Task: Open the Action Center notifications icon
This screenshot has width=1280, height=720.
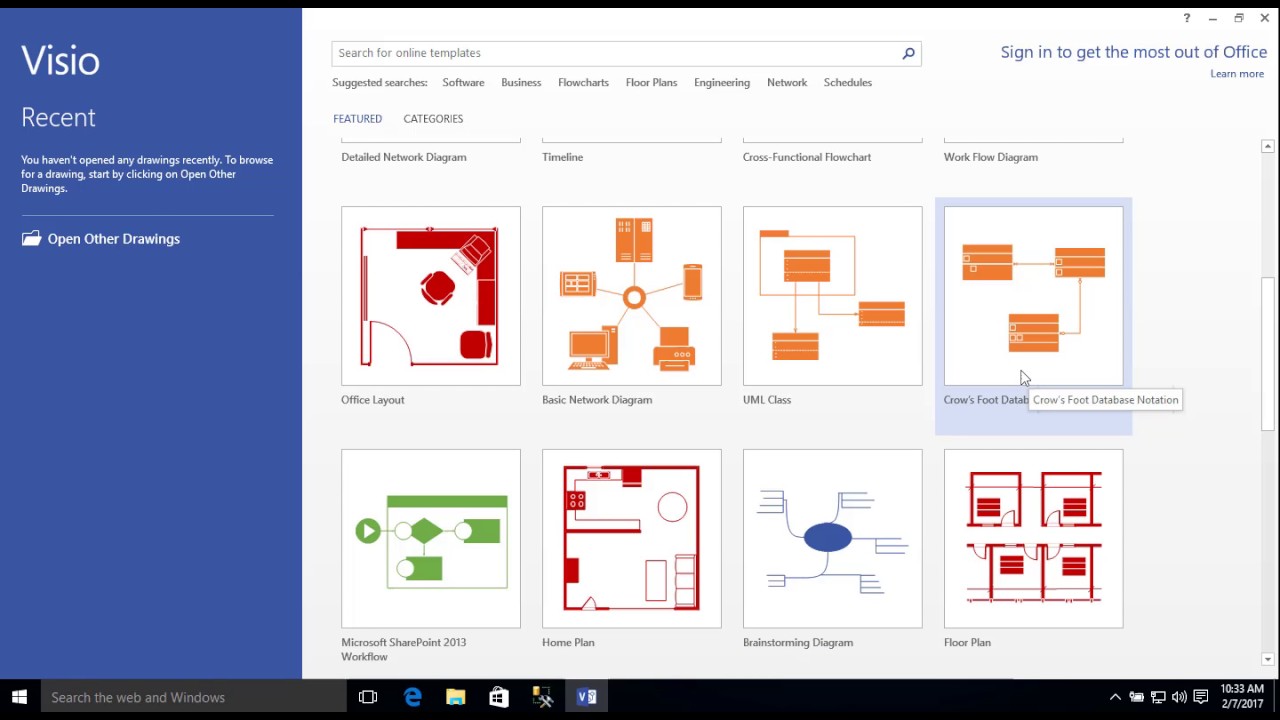Action: (x=1201, y=697)
